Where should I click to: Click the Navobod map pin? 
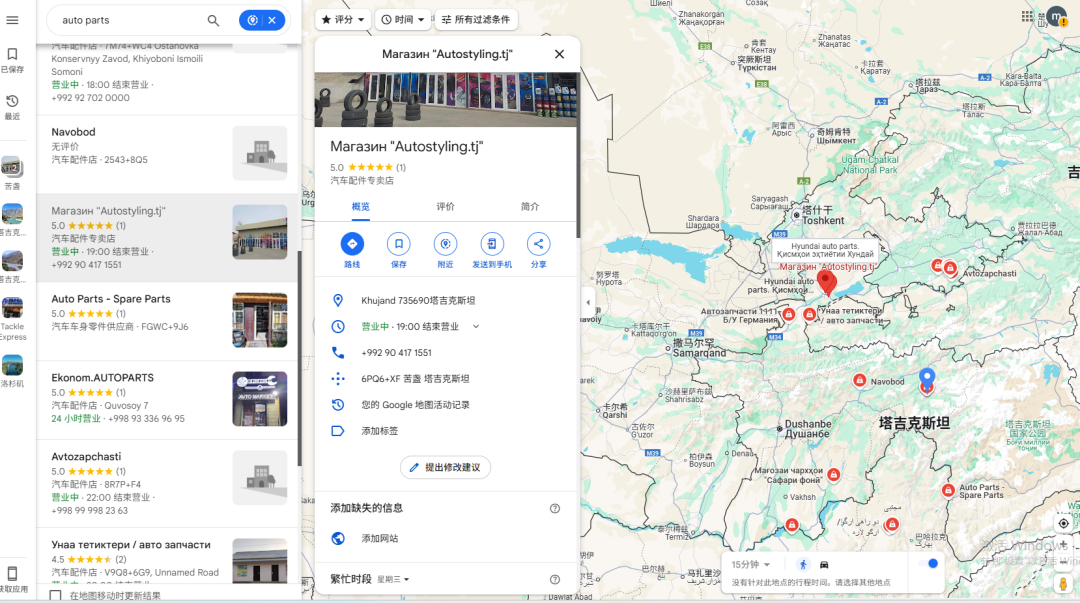click(x=859, y=380)
